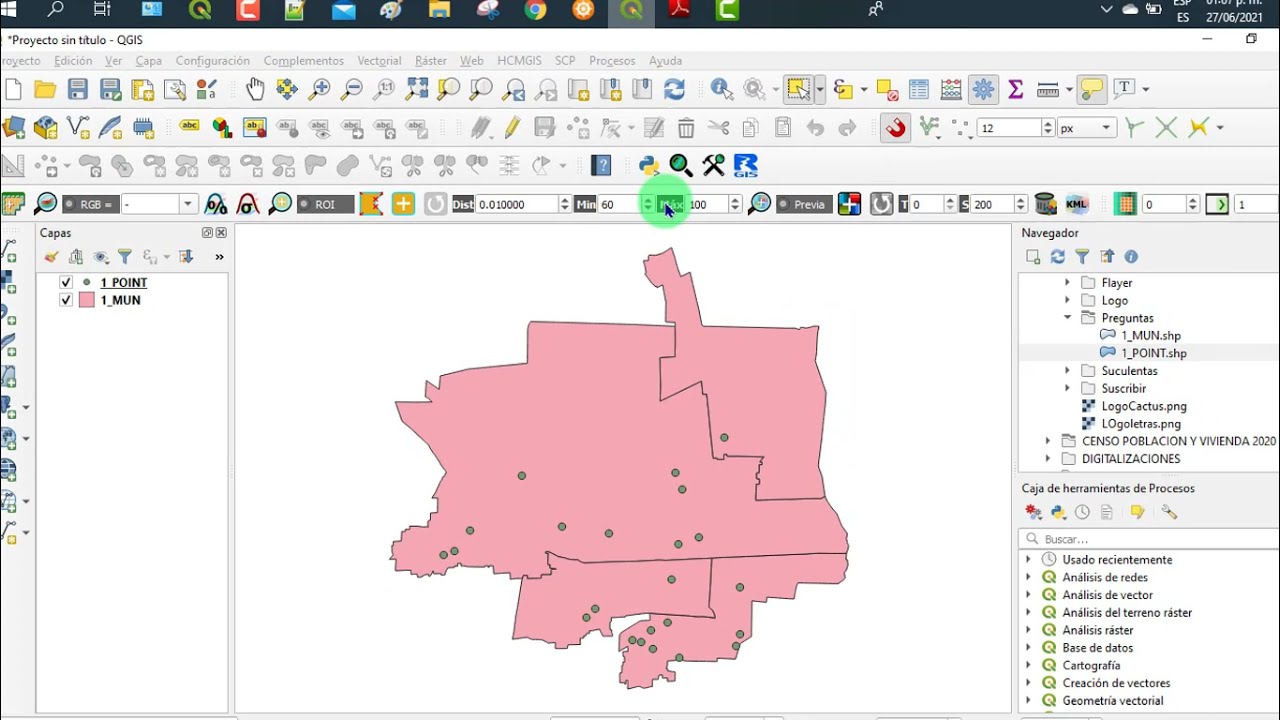Screen dimensions: 1280x720
Task: Click the pink 1_MUN layer symbol swatch
Action: (x=86, y=300)
